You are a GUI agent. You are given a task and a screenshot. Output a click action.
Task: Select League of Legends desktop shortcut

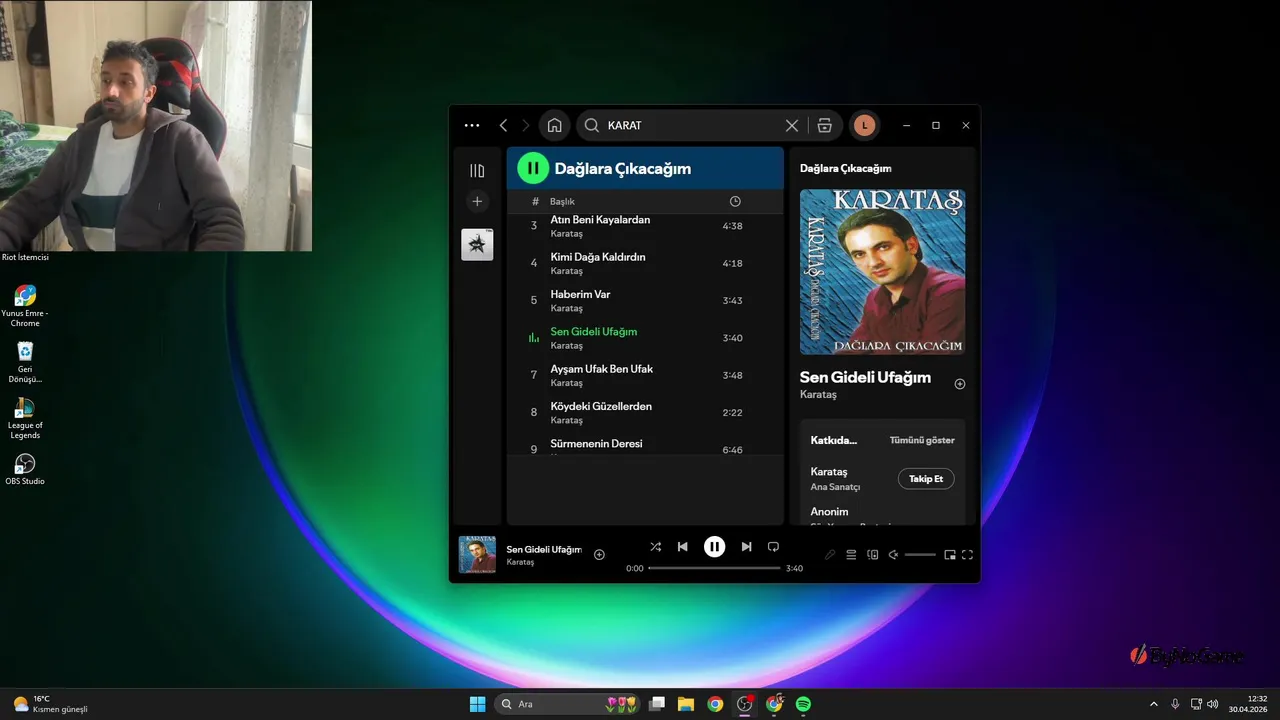click(25, 418)
